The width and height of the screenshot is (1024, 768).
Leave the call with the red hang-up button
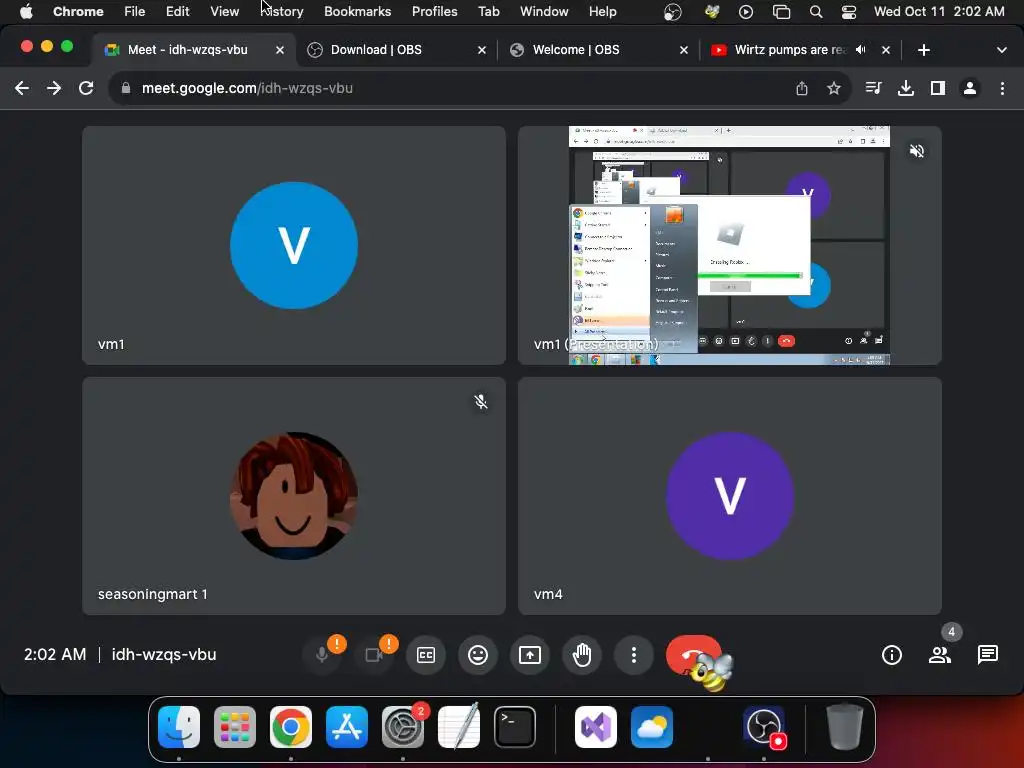(x=694, y=654)
